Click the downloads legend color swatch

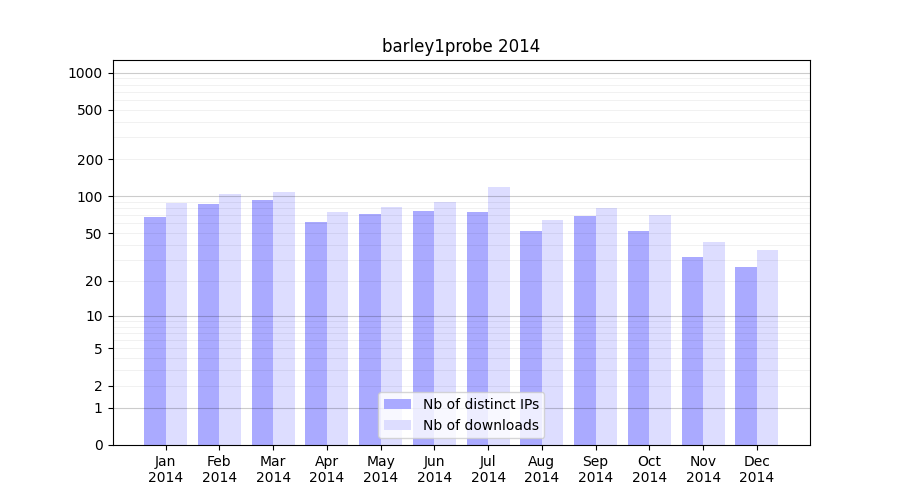(397, 425)
